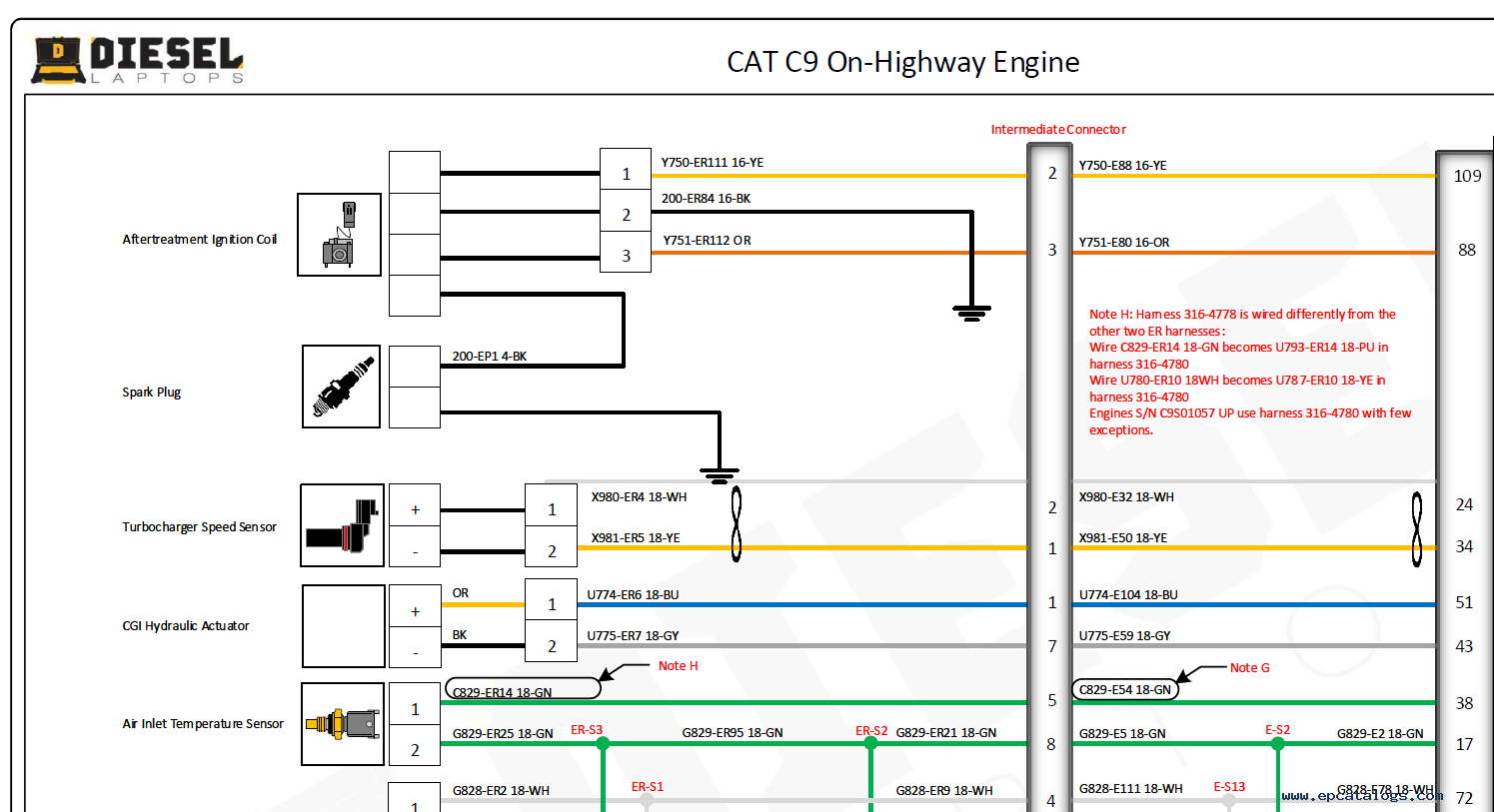Click the E-S2 splice dot
This screenshot has width=1494, height=812.
point(1277,743)
